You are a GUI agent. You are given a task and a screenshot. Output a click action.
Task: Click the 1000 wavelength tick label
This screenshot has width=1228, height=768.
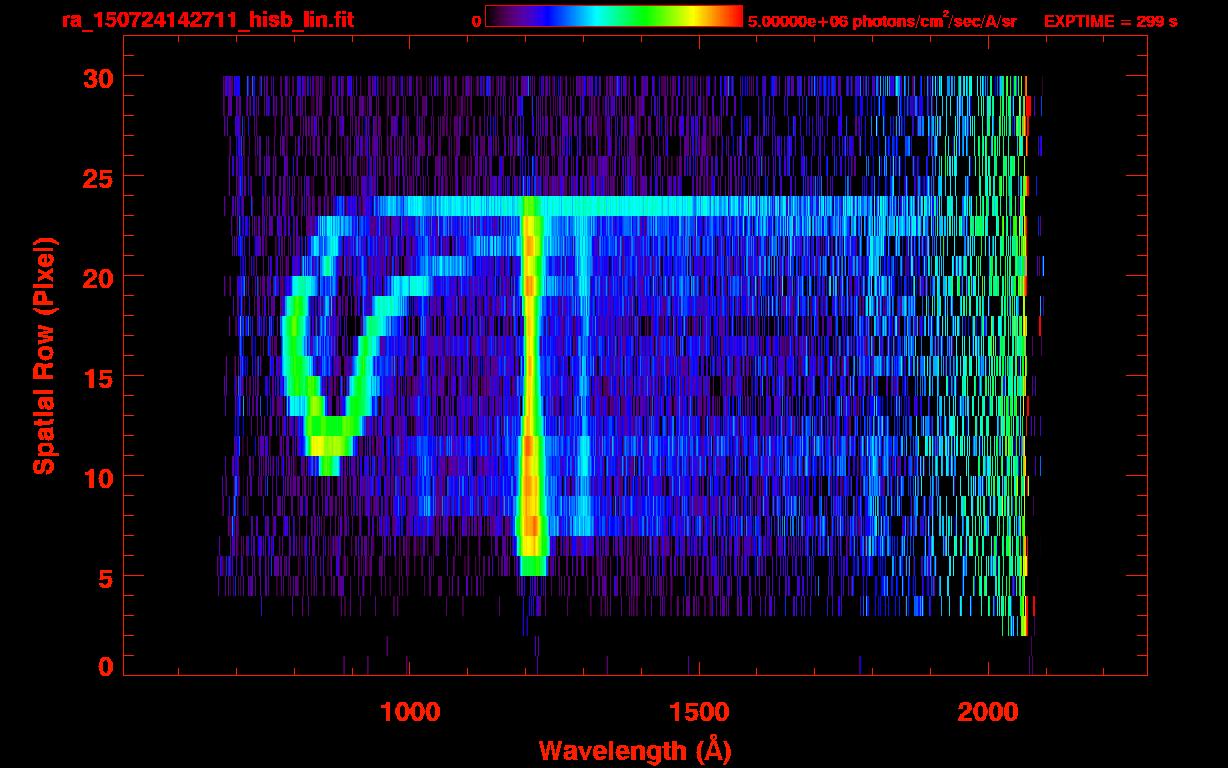click(x=410, y=712)
